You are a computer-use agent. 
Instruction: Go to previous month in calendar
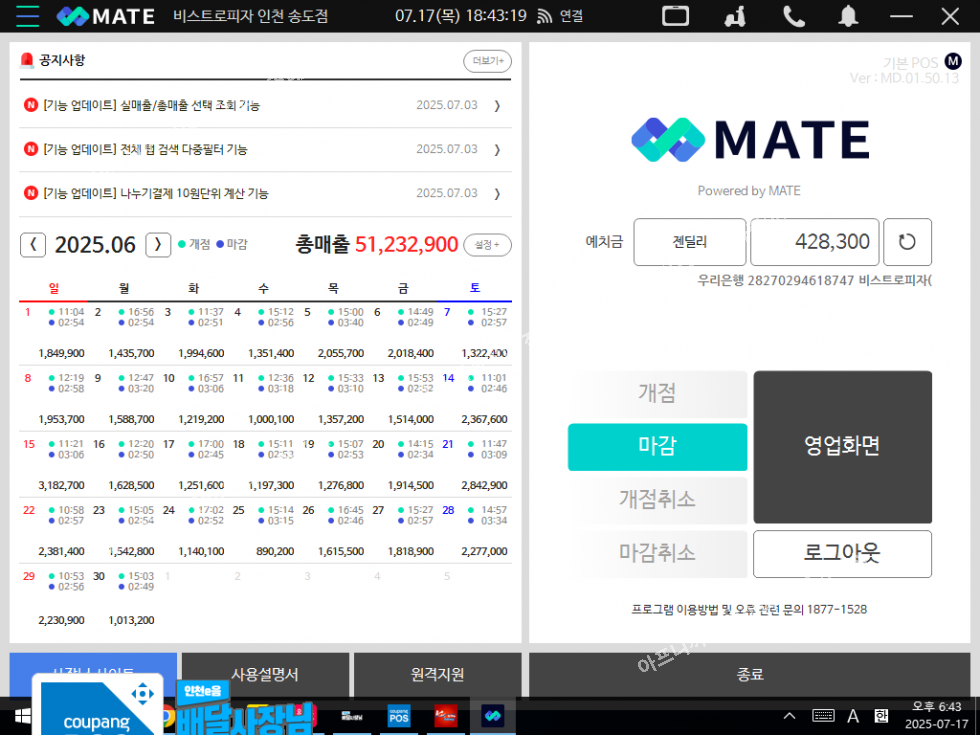pyautogui.click(x=33, y=245)
